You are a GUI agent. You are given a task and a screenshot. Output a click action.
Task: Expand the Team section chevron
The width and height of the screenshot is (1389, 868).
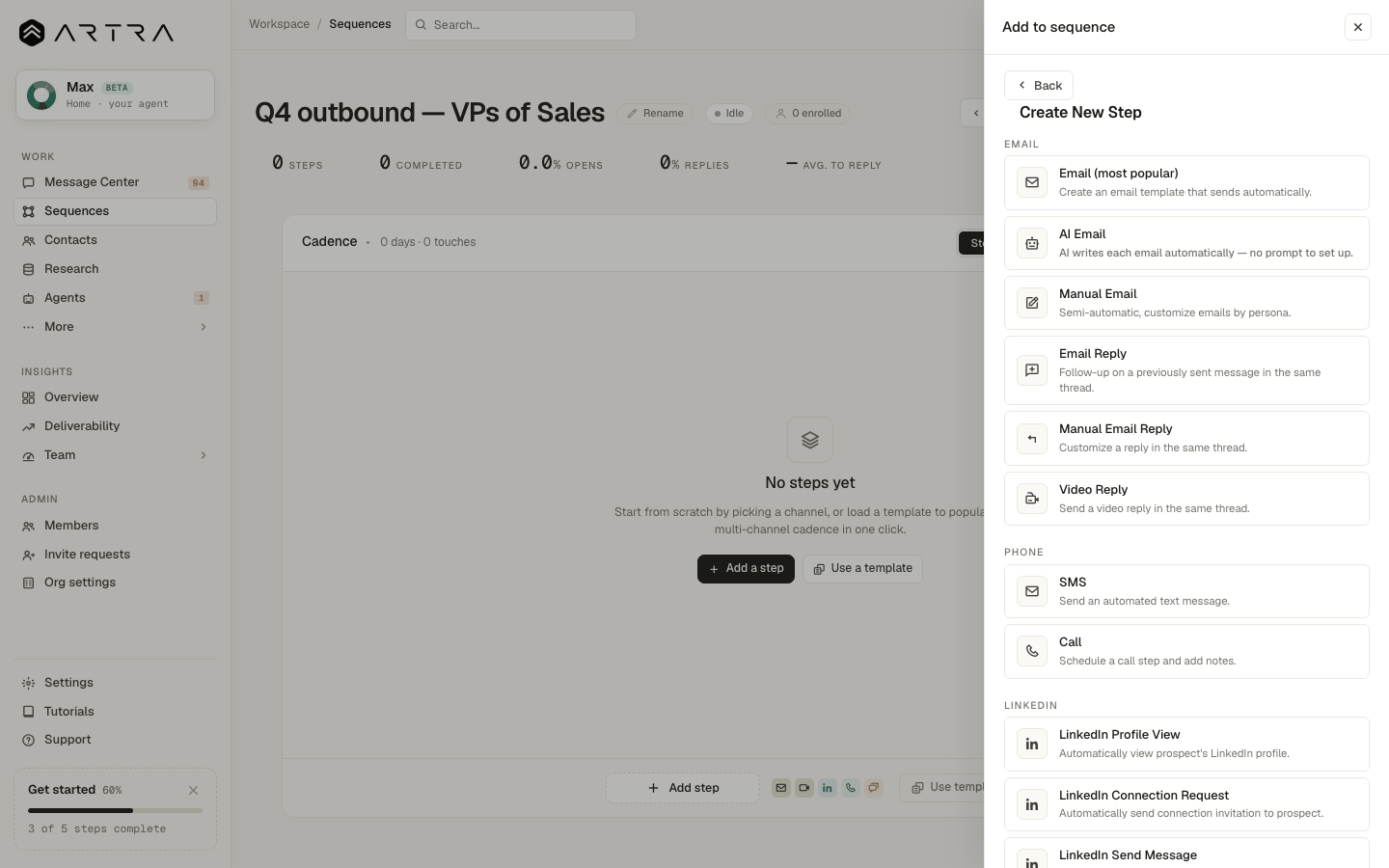click(204, 455)
